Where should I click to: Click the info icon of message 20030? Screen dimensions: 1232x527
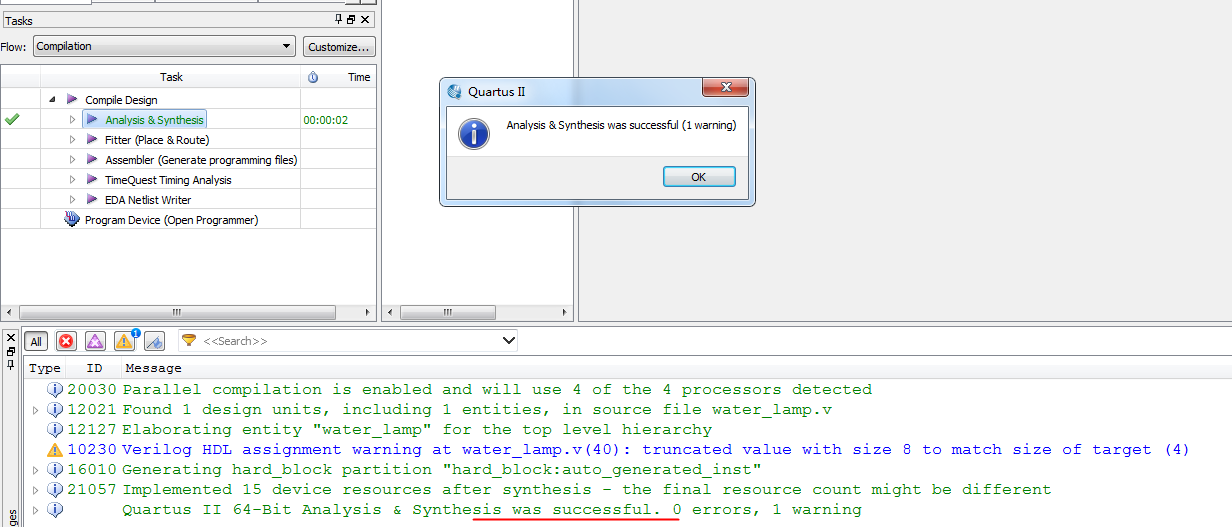click(x=55, y=390)
